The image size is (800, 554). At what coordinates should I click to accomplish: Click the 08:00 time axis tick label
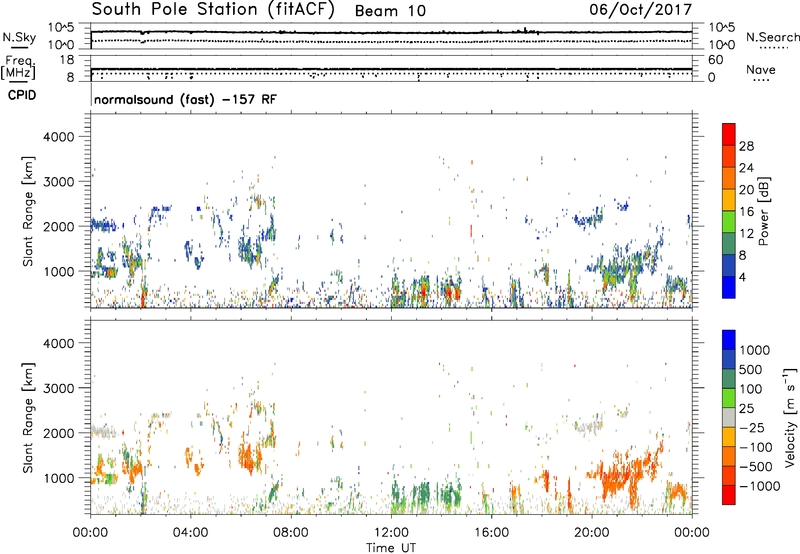(x=291, y=533)
